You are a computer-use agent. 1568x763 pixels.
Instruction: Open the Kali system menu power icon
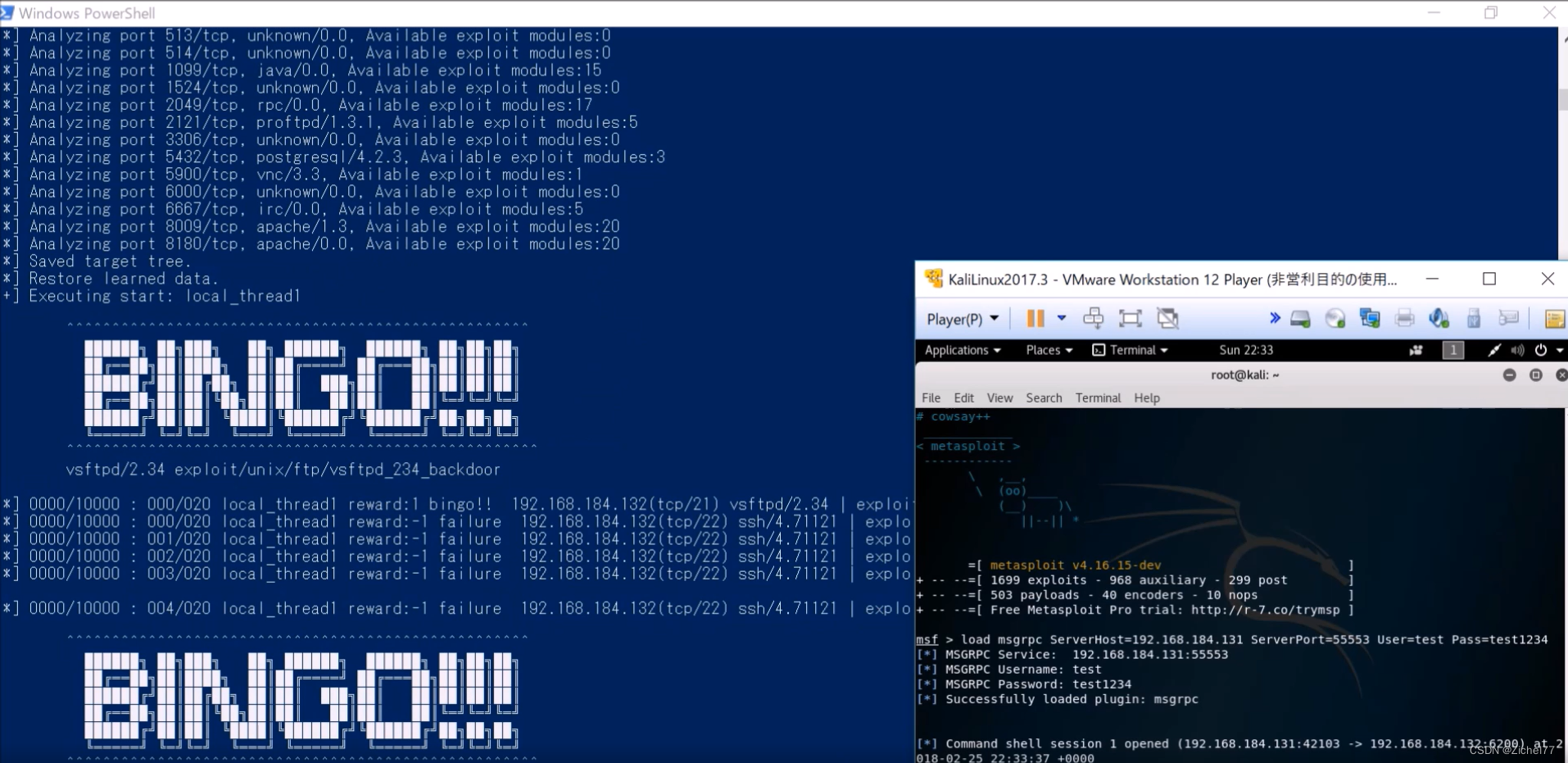(1541, 350)
